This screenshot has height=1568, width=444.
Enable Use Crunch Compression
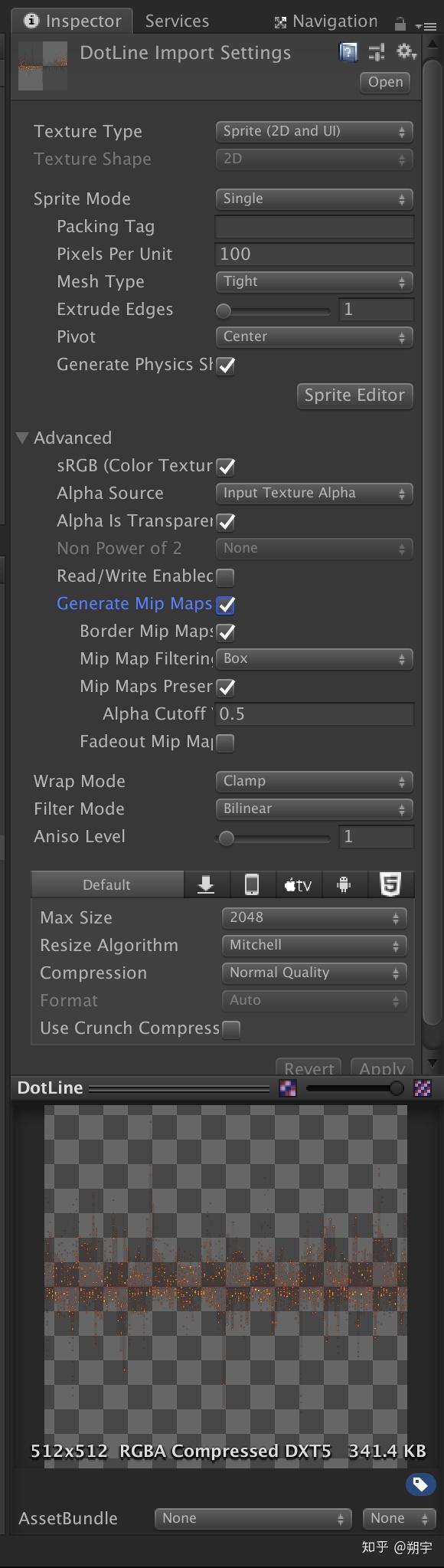tap(231, 1028)
